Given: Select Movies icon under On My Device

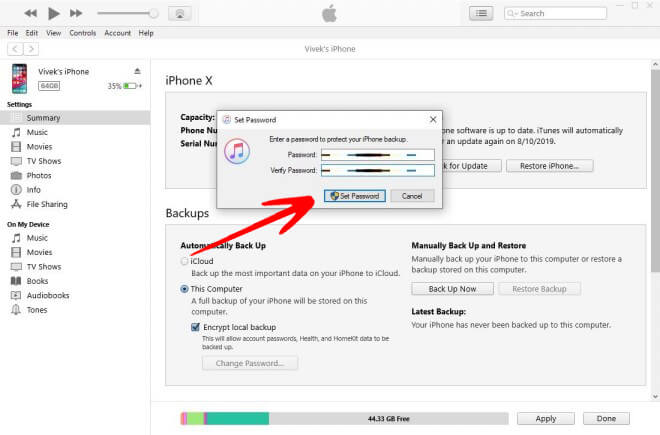Looking at the screenshot, I should (x=16, y=252).
